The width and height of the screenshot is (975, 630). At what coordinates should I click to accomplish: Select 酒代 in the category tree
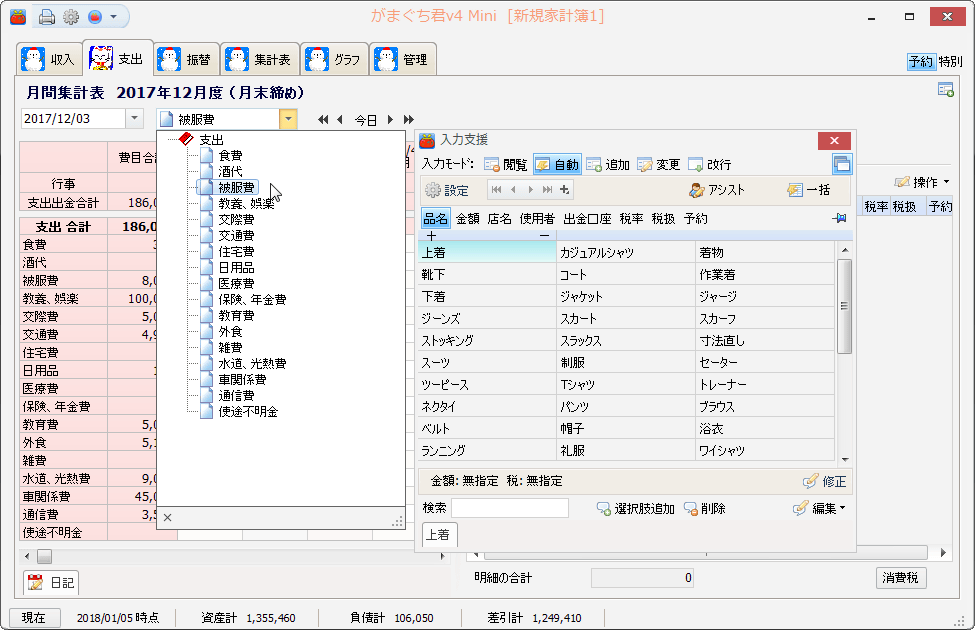pos(230,172)
